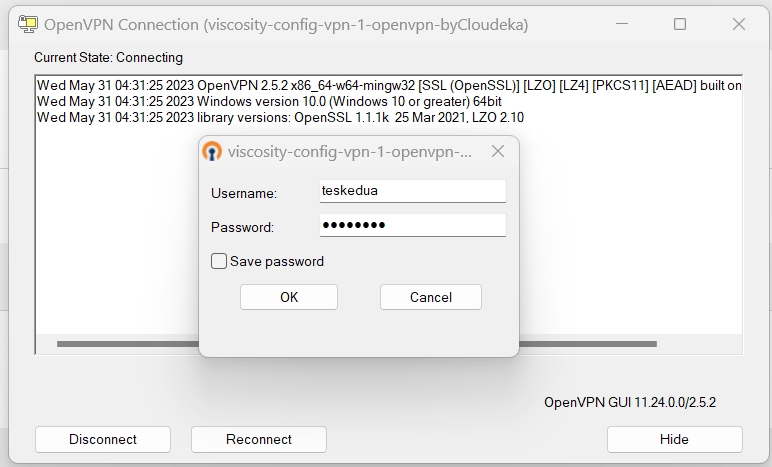Hit the Reconnect button
The image size is (772, 467).
(259, 439)
